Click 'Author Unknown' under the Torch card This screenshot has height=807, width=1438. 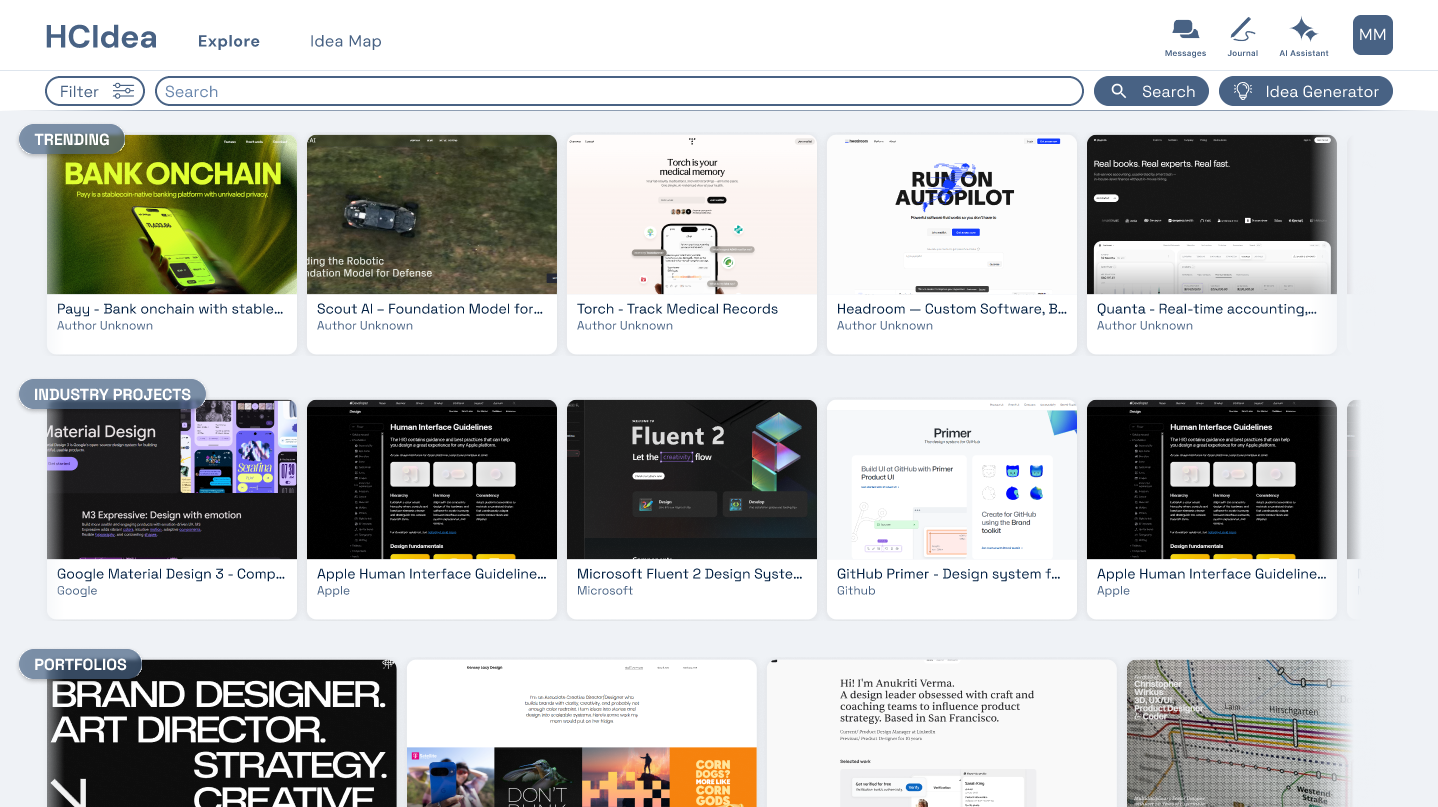625,326
